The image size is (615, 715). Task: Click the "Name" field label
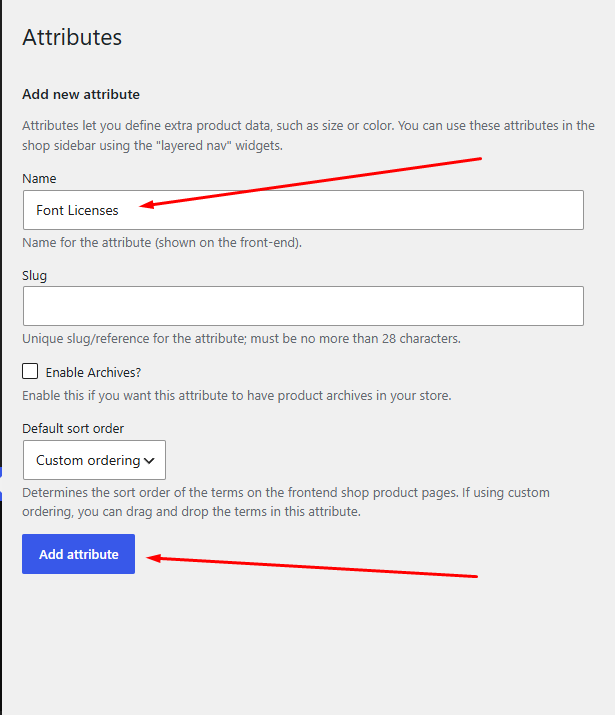[39, 178]
